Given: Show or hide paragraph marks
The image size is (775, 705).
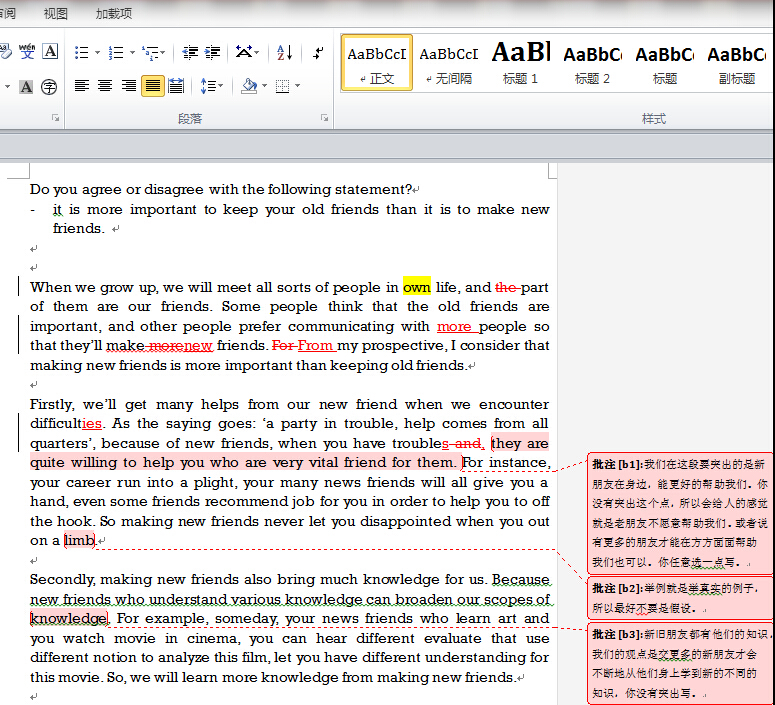Looking at the screenshot, I should (x=318, y=52).
